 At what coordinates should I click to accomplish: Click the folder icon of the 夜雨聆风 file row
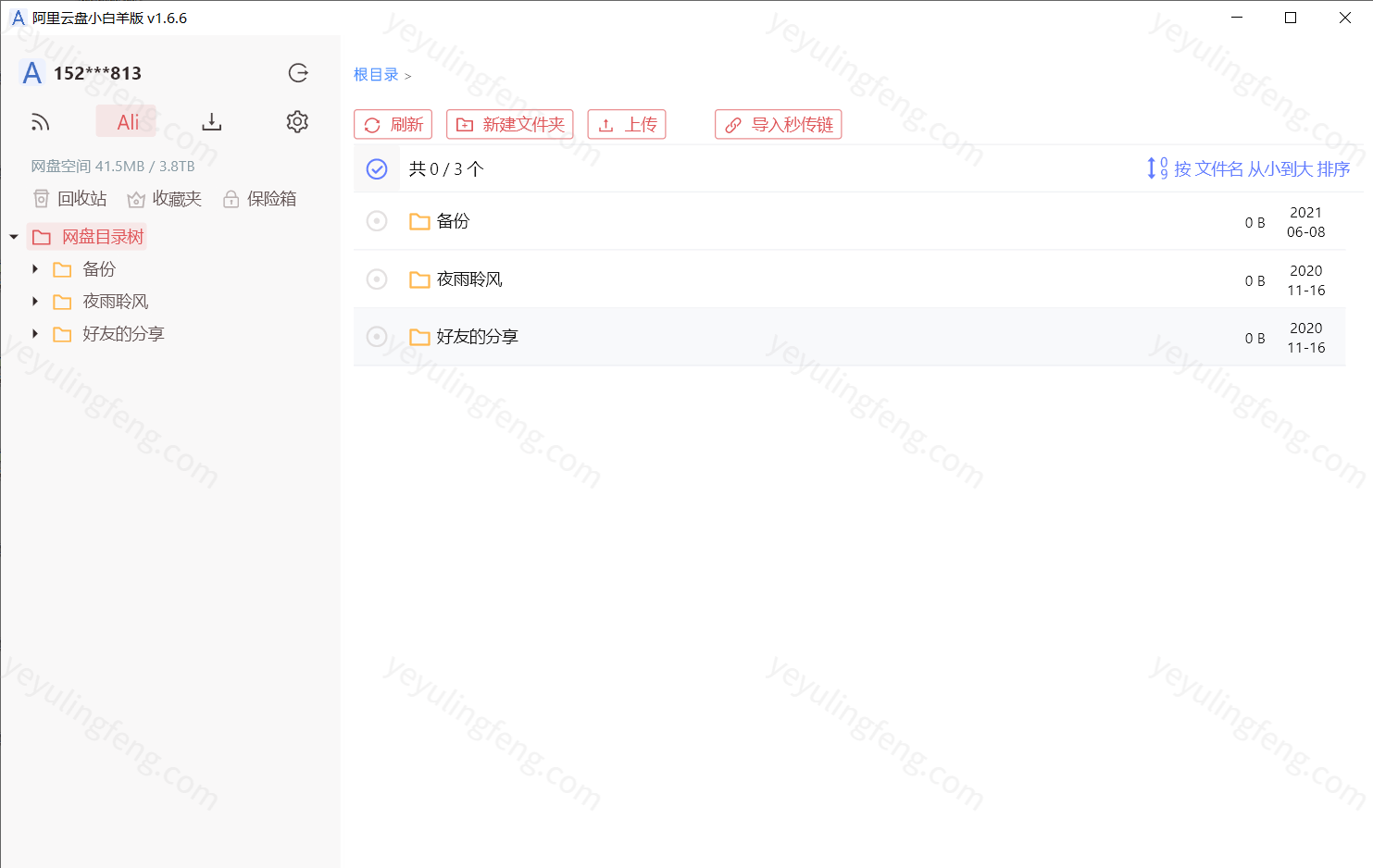(419, 280)
